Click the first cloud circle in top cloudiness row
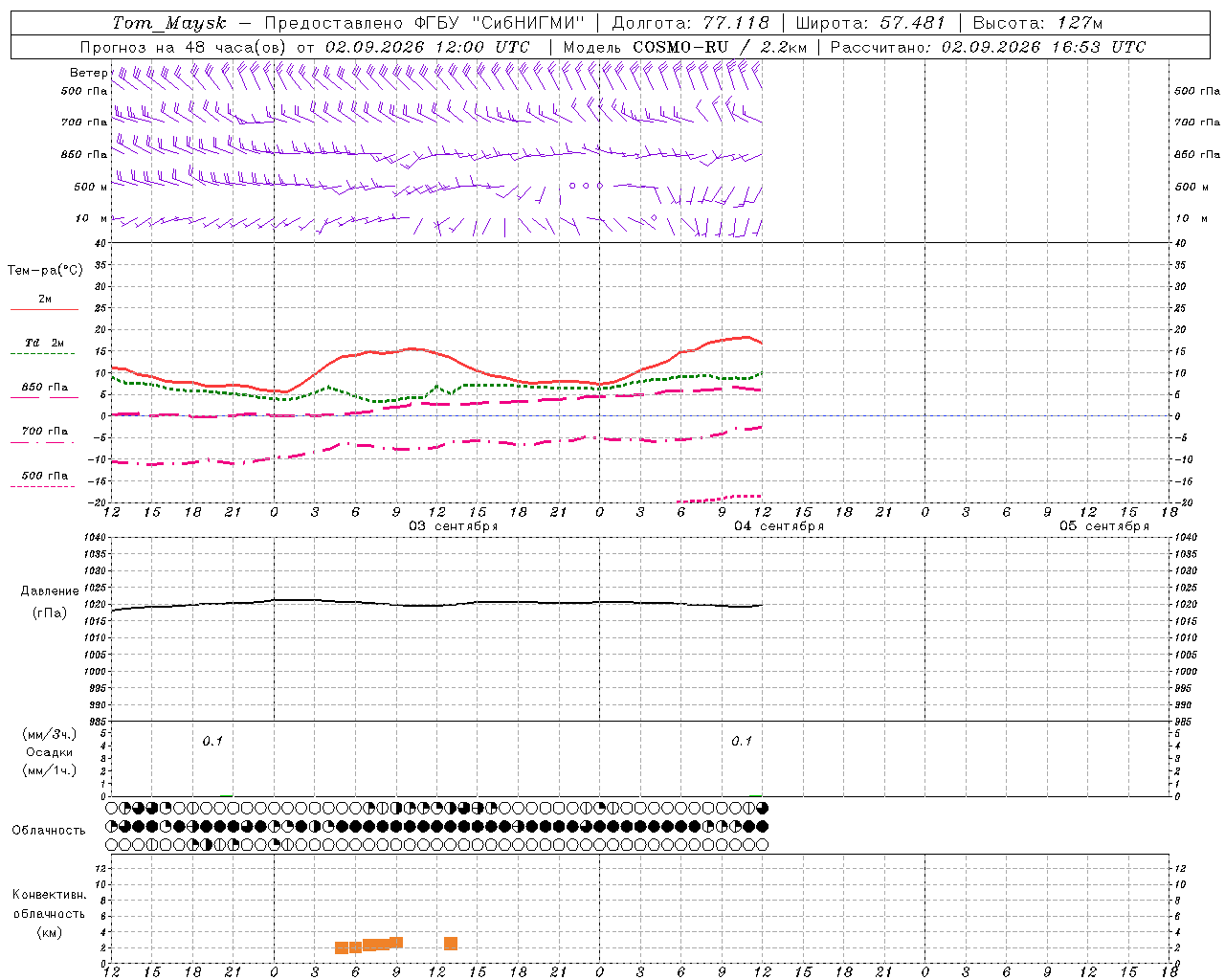Viewport: 1225px width, 980px height. point(112,809)
